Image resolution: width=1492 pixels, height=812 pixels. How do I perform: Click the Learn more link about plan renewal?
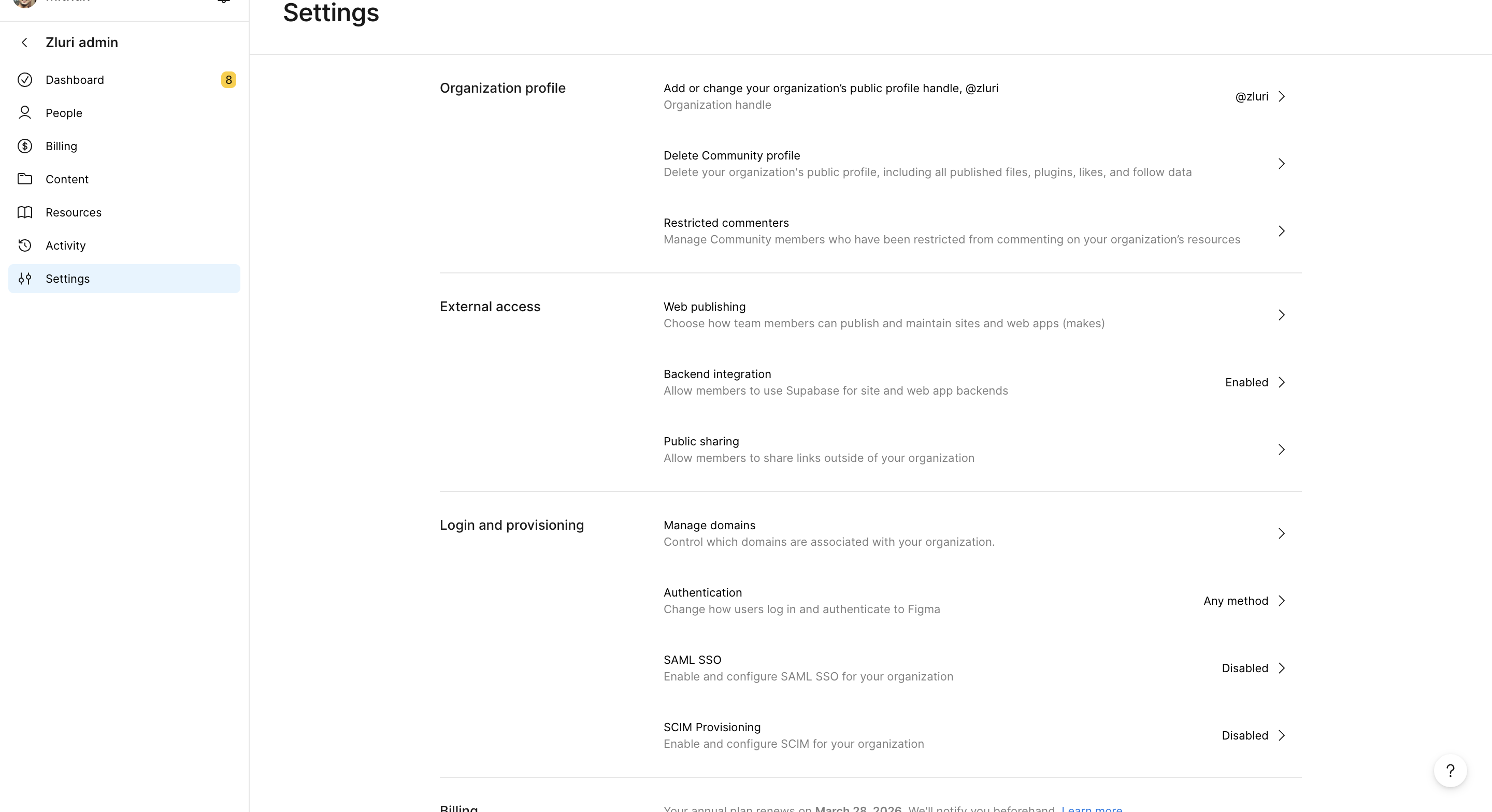click(x=1091, y=808)
